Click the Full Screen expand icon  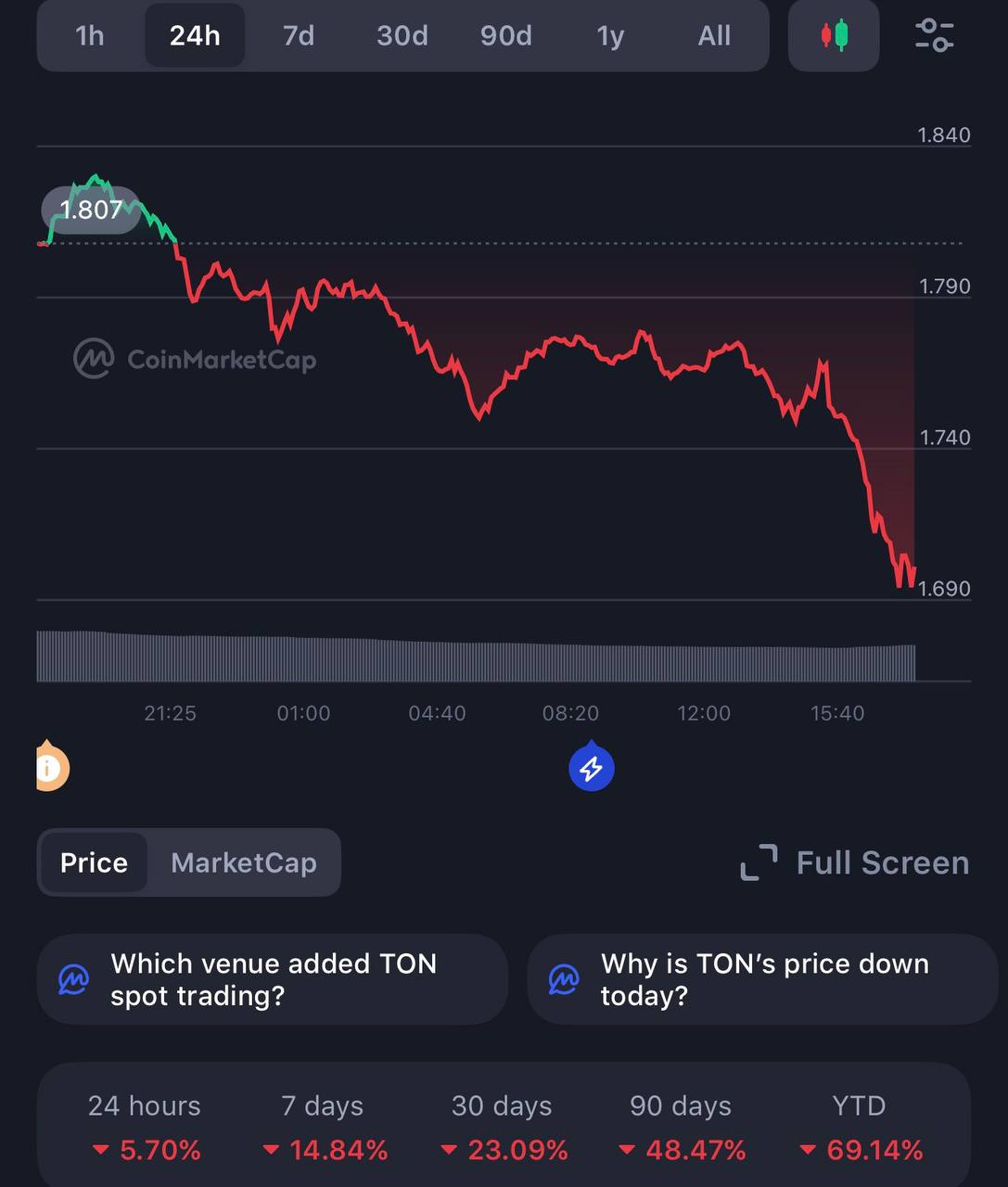coord(759,862)
